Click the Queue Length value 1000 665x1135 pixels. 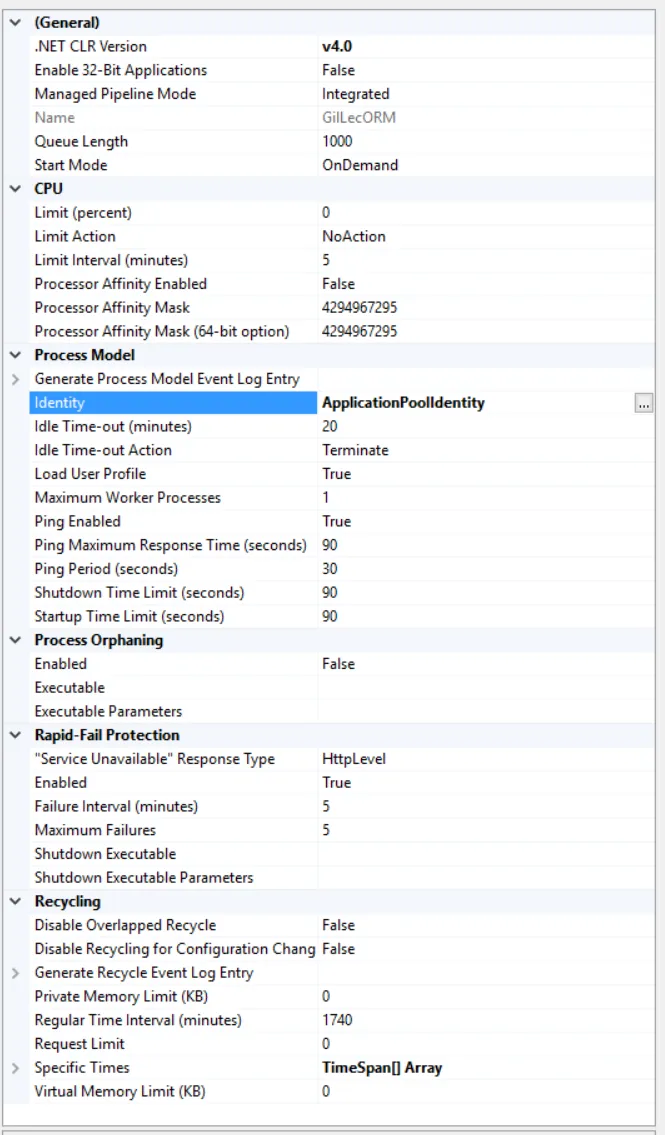tap(337, 141)
